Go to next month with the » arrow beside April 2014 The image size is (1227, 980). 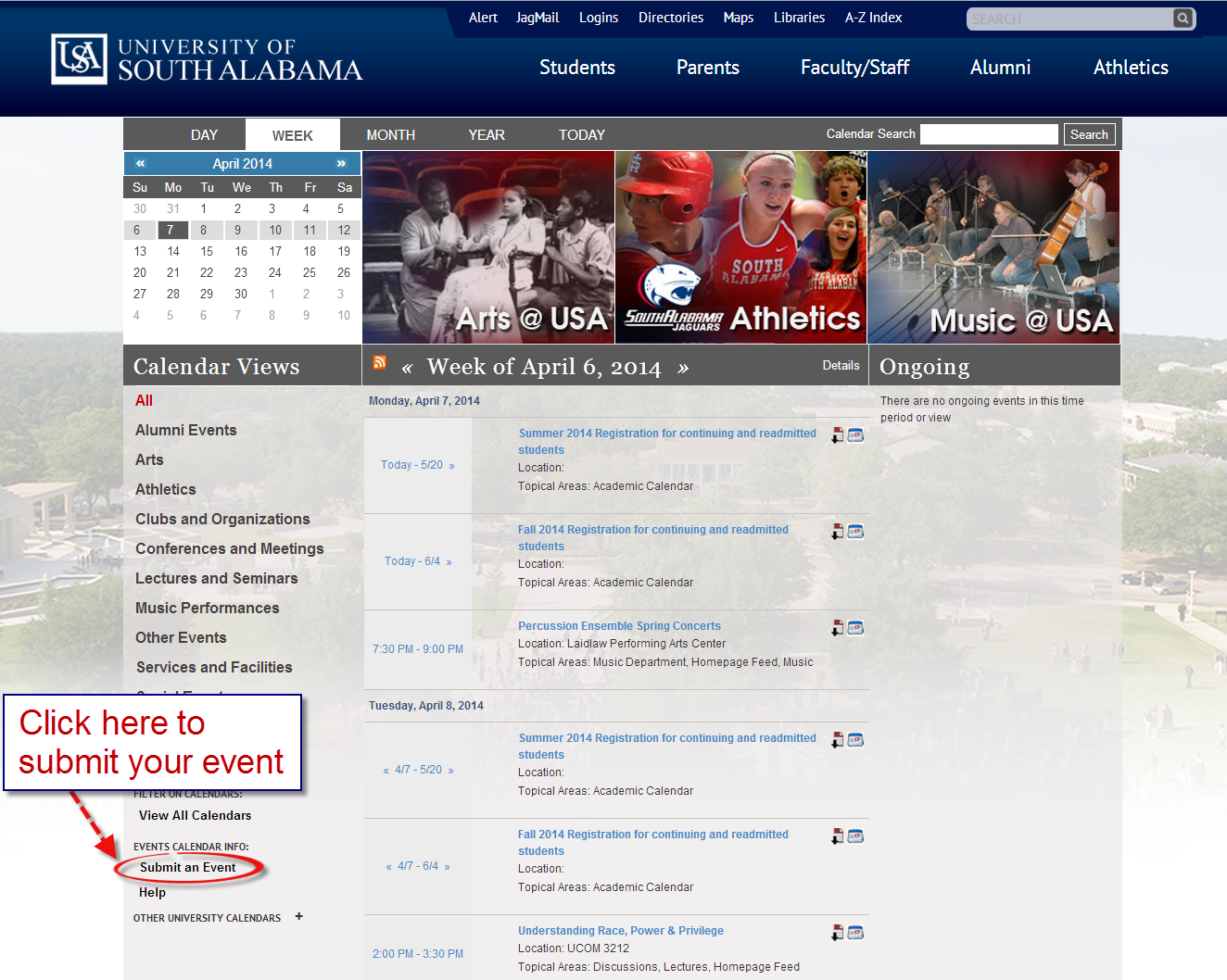(x=341, y=163)
